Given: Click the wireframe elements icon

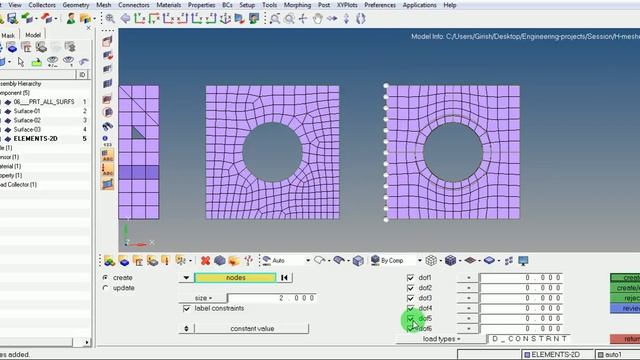Looking at the screenshot, I should tap(431, 260).
